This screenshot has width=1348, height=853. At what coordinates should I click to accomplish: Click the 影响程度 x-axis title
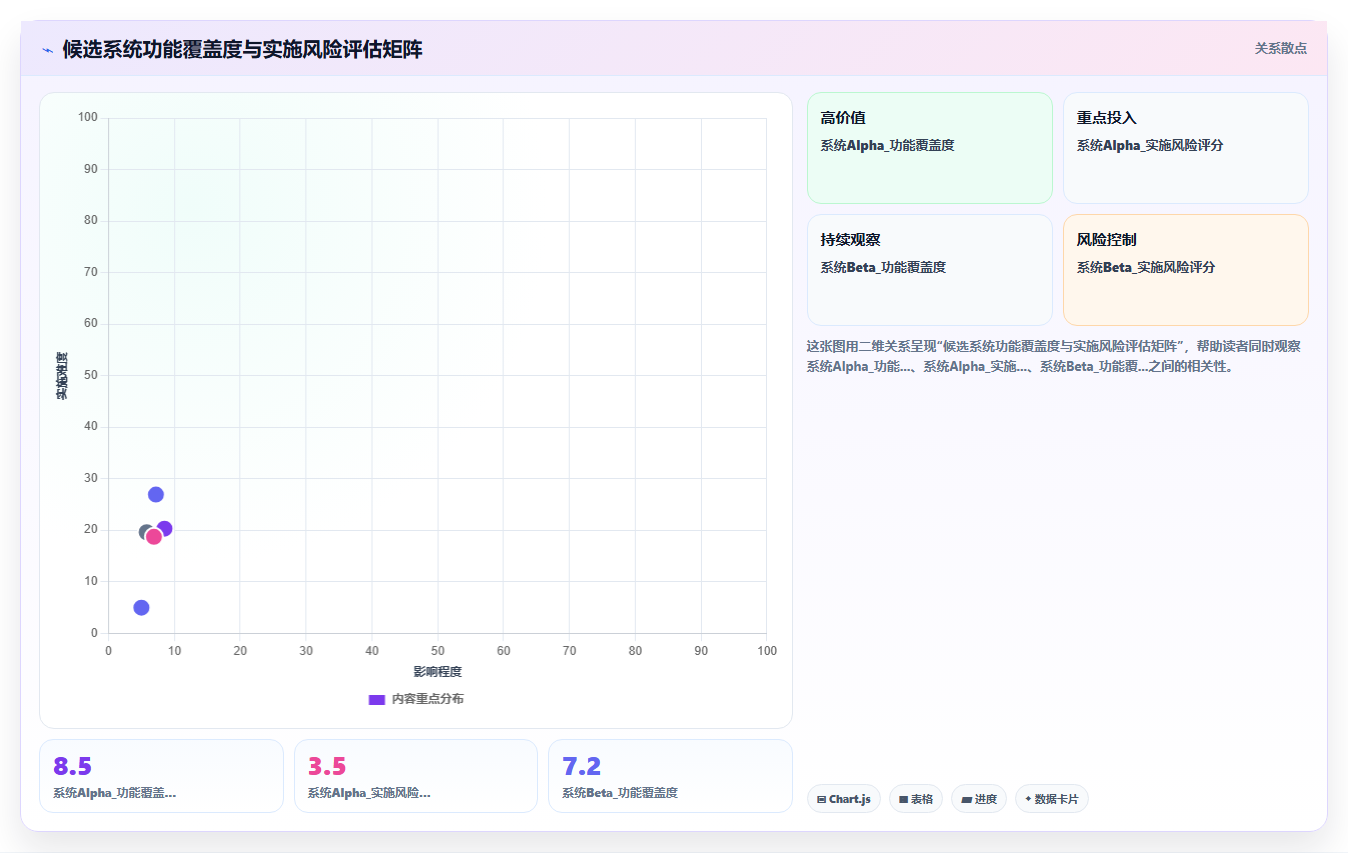438,672
